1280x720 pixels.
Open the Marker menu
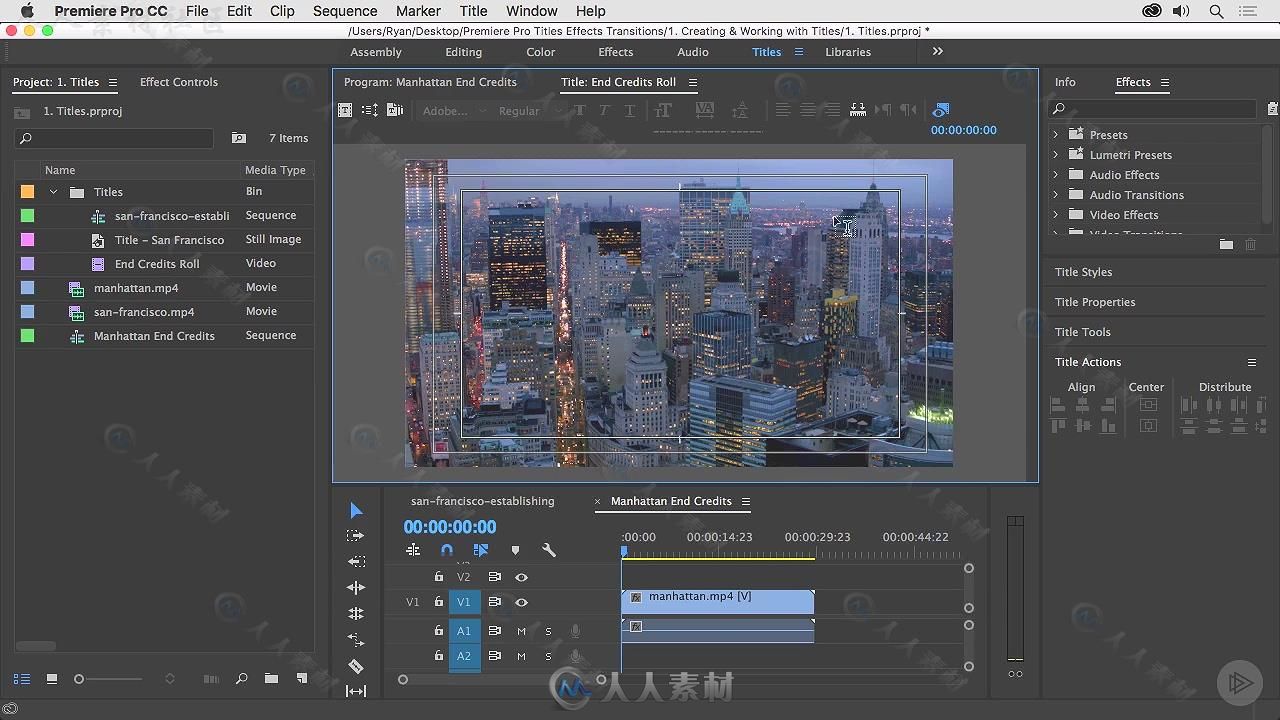pyautogui.click(x=418, y=11)
